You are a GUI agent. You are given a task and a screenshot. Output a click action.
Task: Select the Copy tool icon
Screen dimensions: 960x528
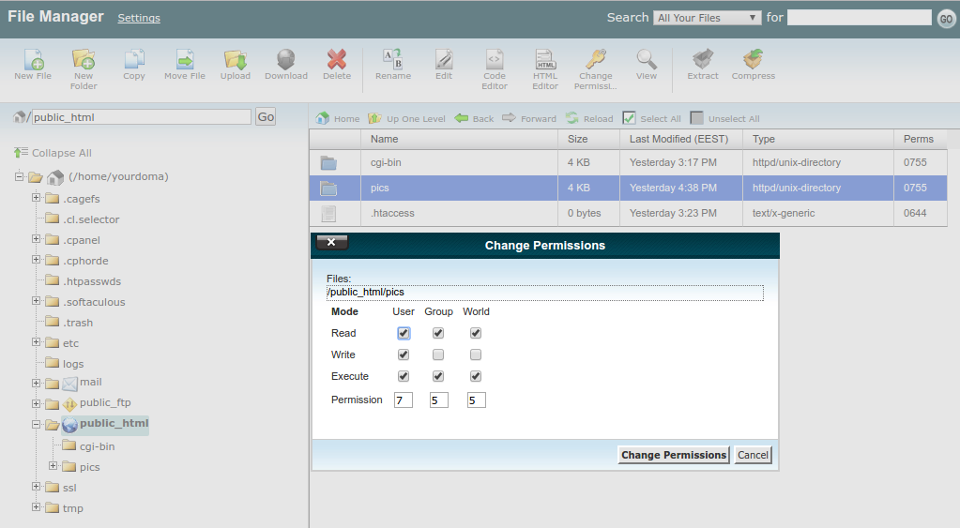pos(134,60)
